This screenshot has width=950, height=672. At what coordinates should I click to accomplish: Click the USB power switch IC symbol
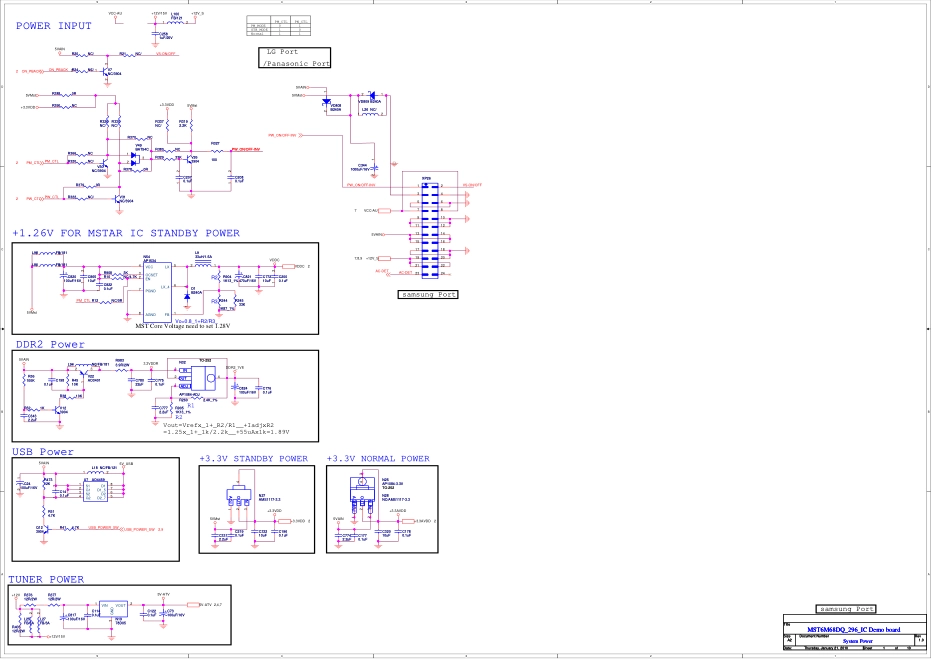(101, 491)
